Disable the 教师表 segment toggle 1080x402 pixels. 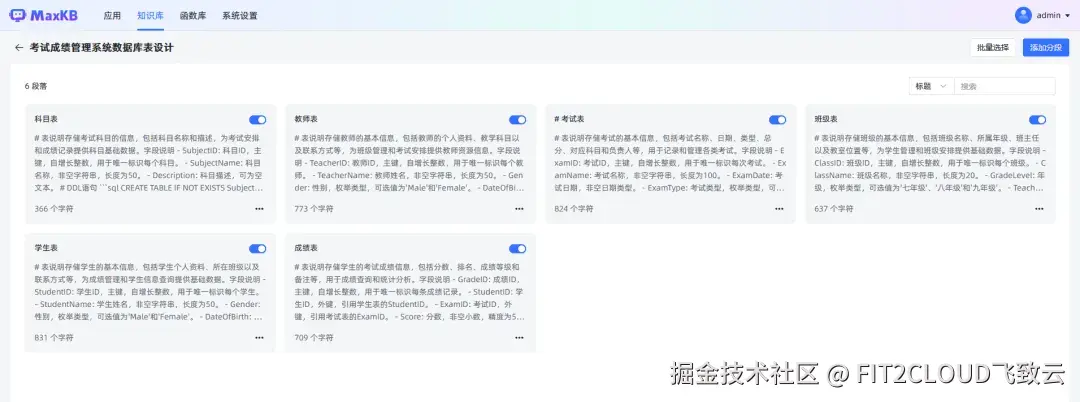517,120
